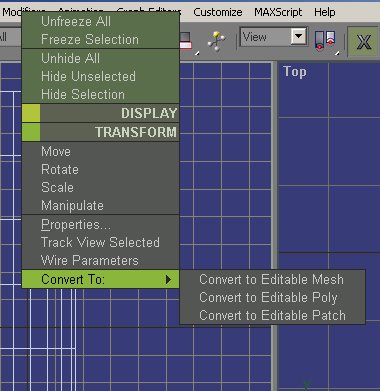Click the Top viewport label
This screenshot has width=380, height=391.
coord(295,72)
